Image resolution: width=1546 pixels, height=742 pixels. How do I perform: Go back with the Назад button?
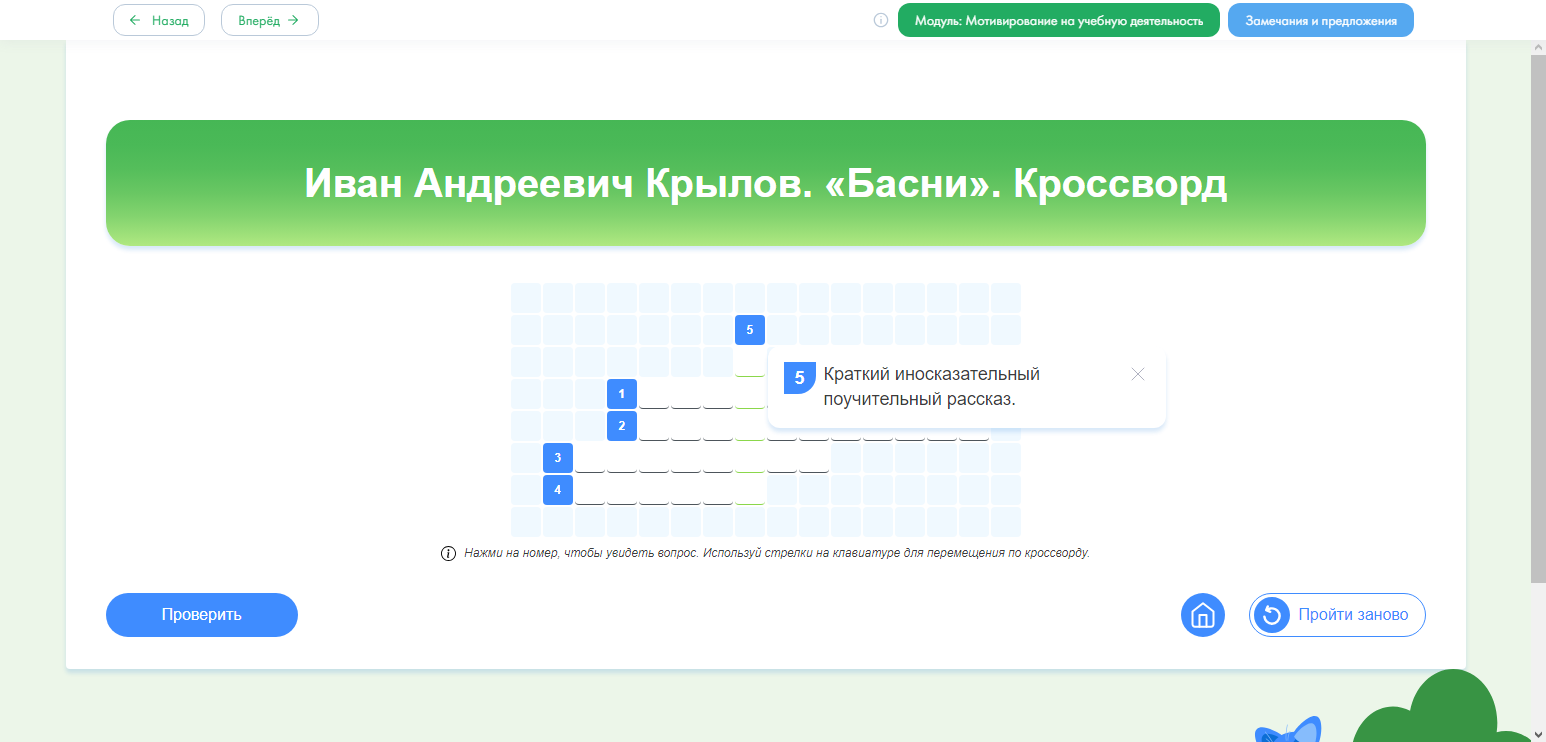(x=159, y=20)
